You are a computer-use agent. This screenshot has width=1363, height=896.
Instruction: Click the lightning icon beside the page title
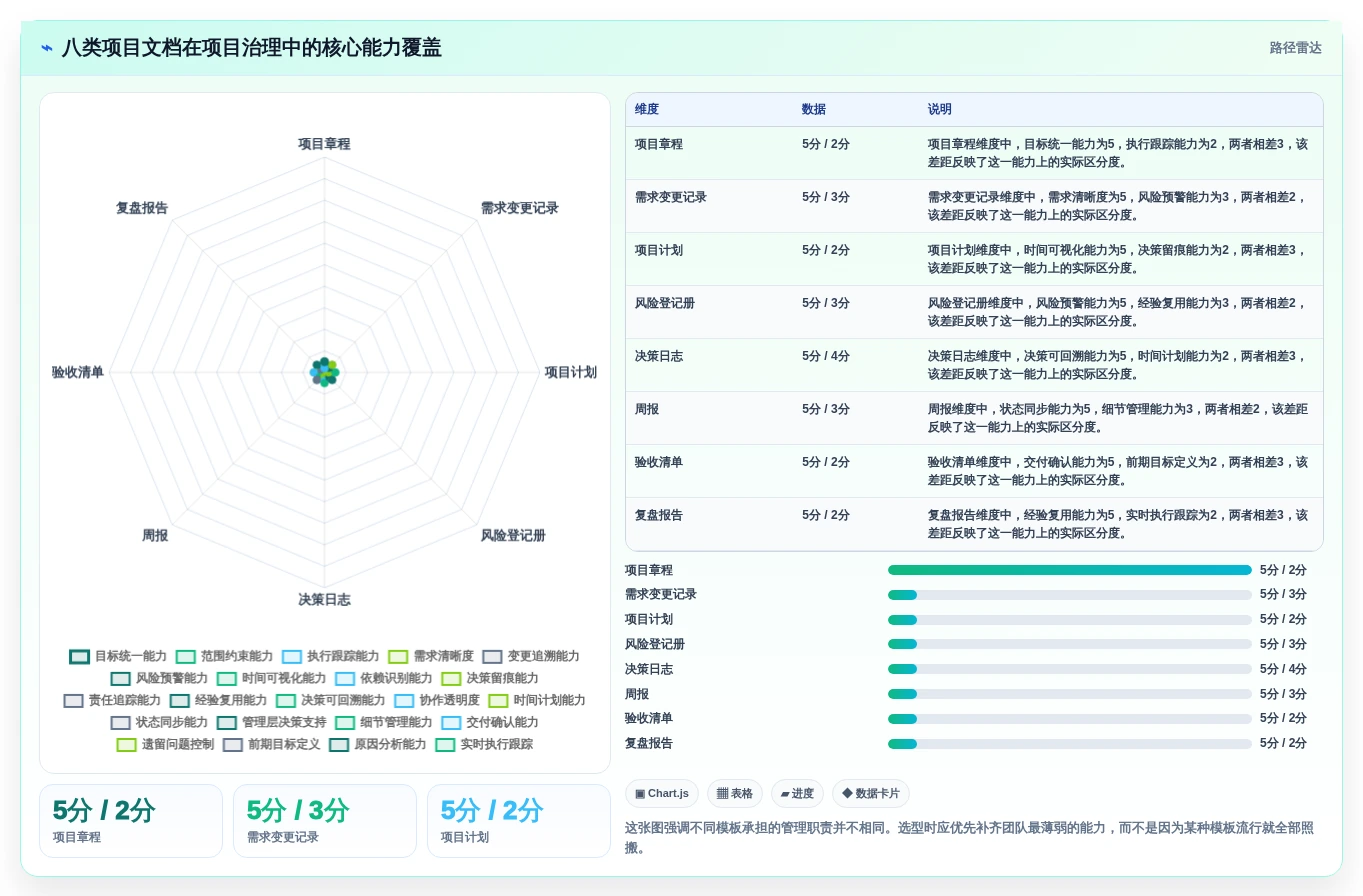(x=47, y=48)
